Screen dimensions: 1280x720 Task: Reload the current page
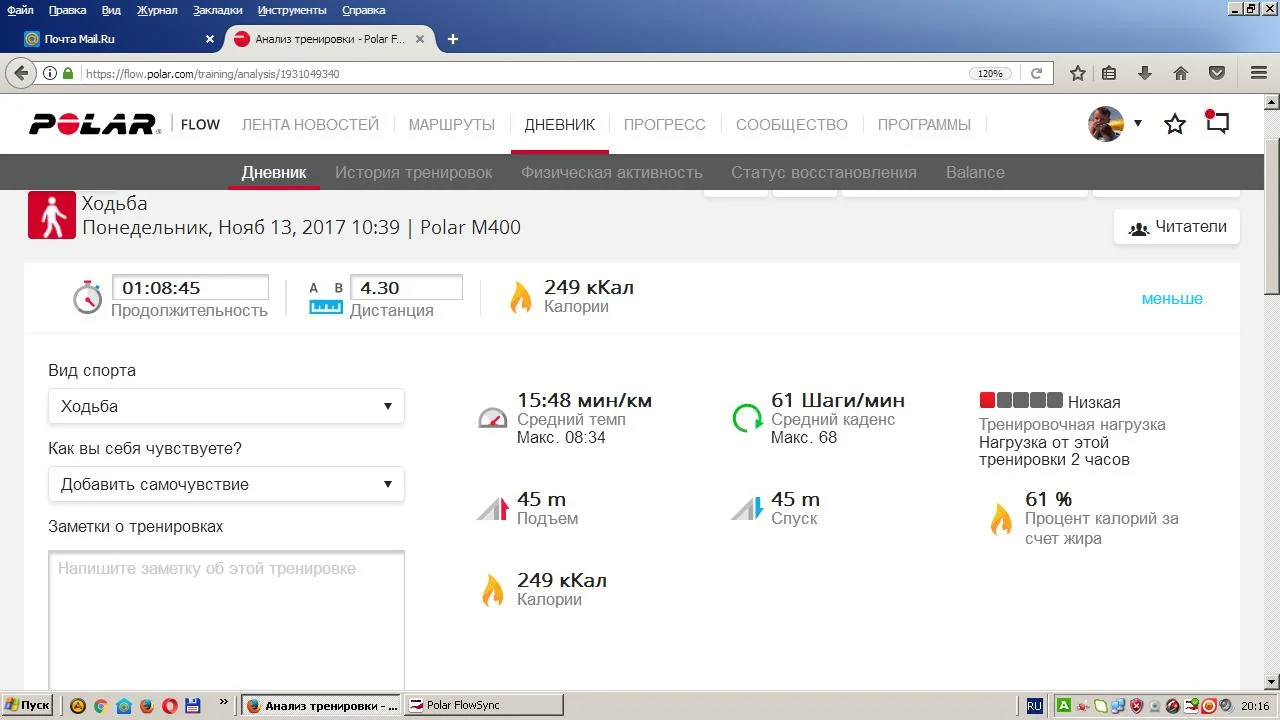pyautogui.click(x=1037, y=73)
